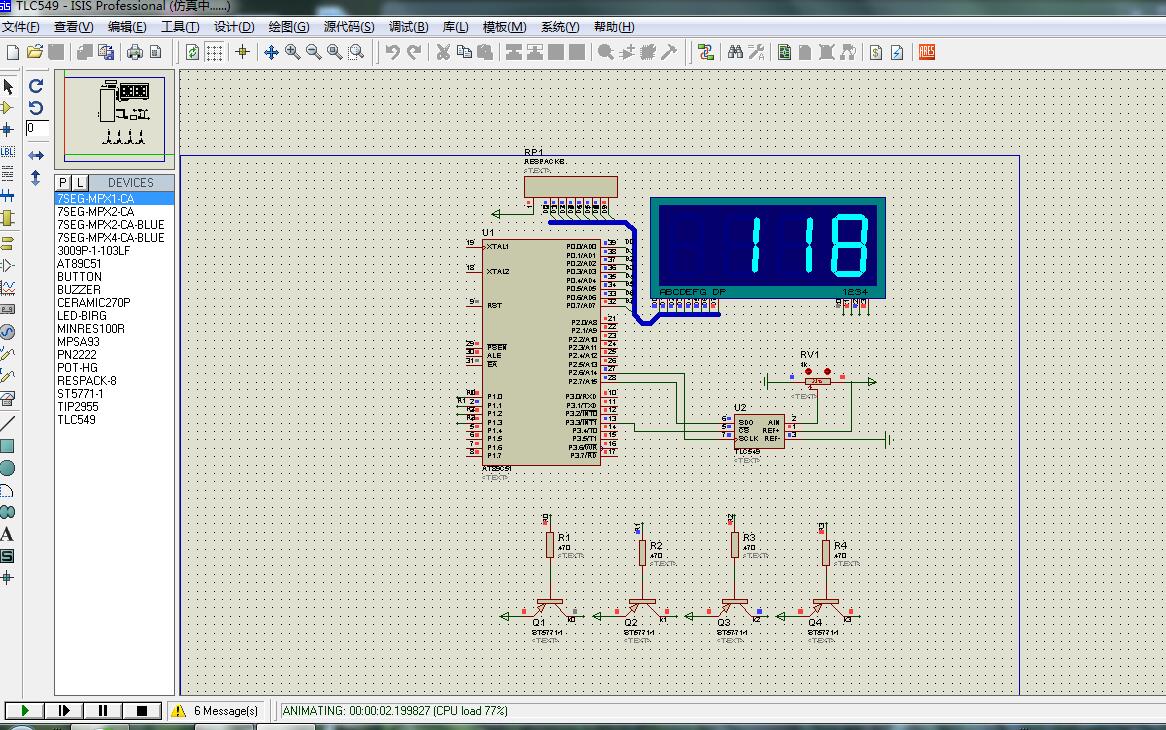This screenshot has width=1166, height=730.
Task: Switch to subcircuit mode
Action: pos(7,218)
